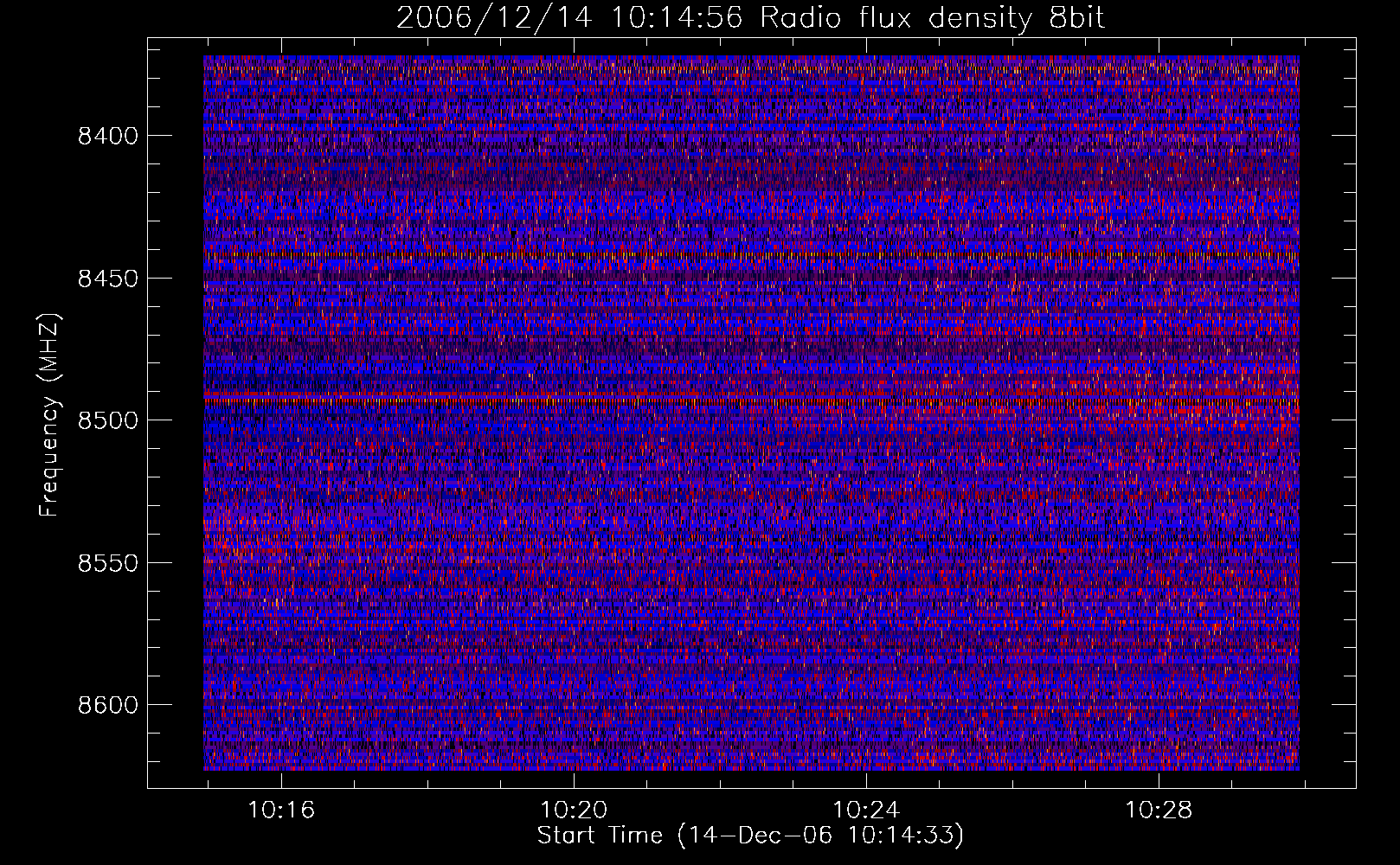Click the 'Frequency (MHZ)' vertical axis label
1400x865 pixels.
pyautogui.click(x=49, y=415)
